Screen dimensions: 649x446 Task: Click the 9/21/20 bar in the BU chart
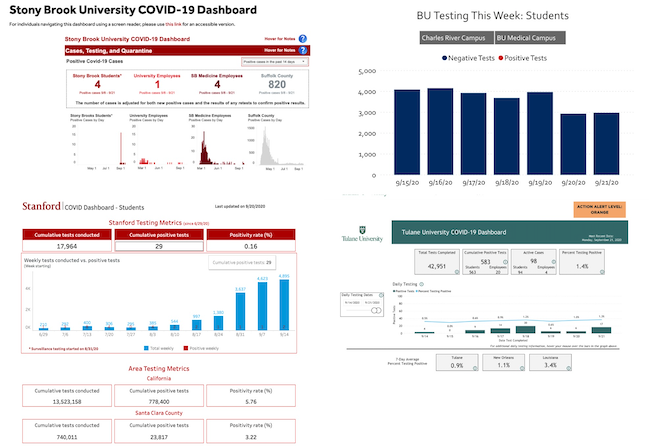(606, 144)
